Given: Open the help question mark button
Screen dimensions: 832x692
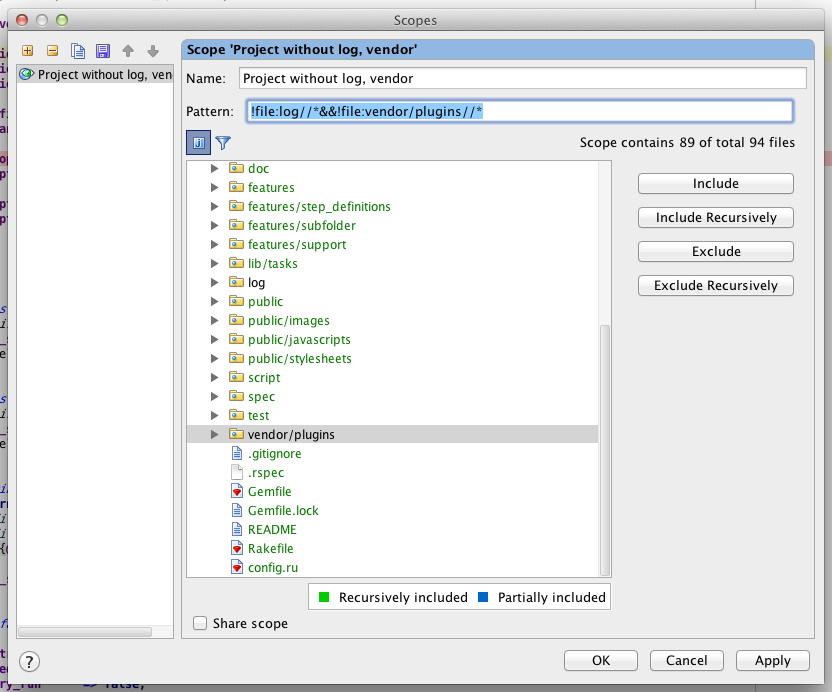Looking at the screenshot, I should 29,662.
